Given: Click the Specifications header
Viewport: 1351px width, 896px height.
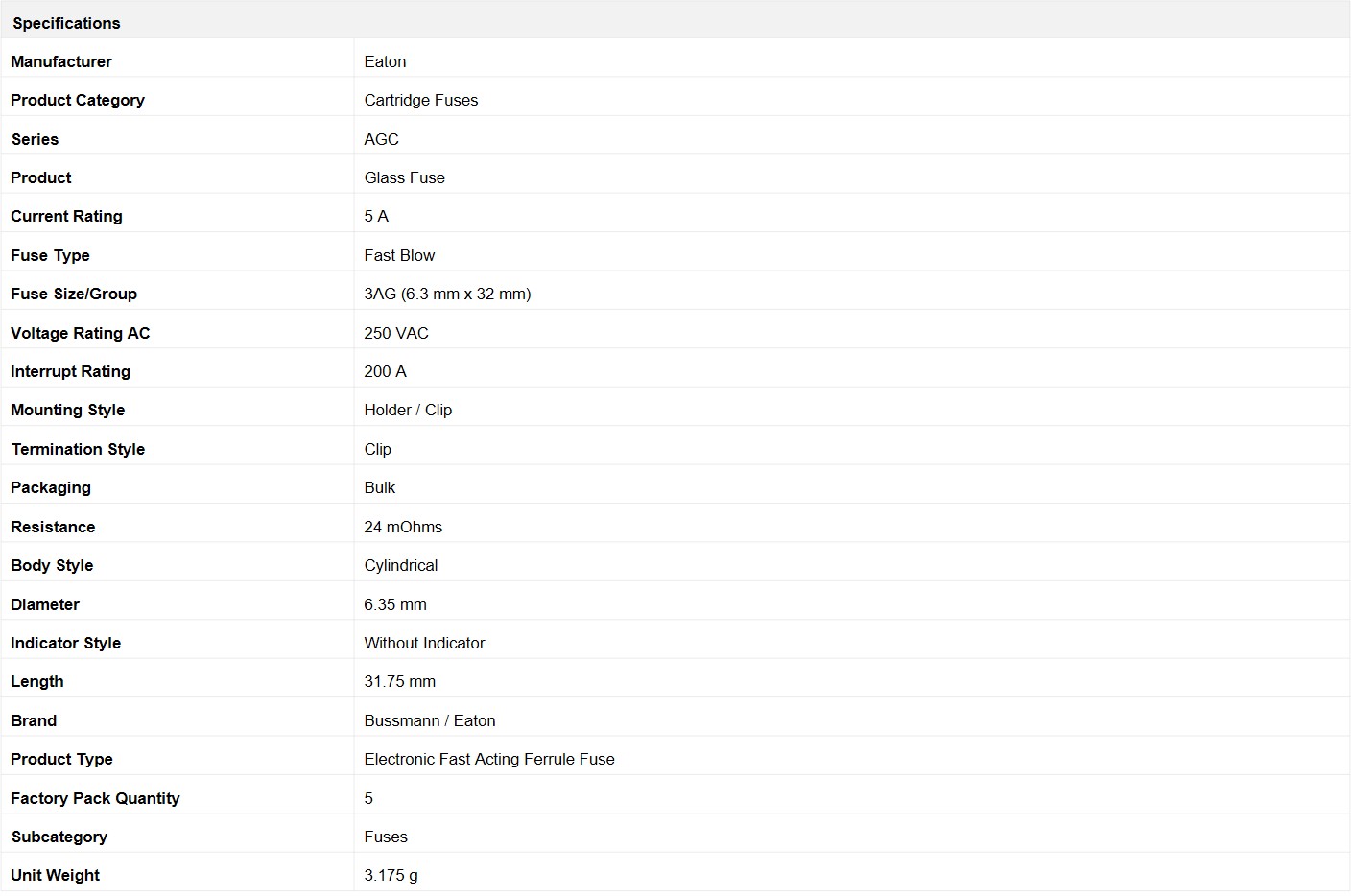Looking at the screenshot, I should tap(66, 23).
